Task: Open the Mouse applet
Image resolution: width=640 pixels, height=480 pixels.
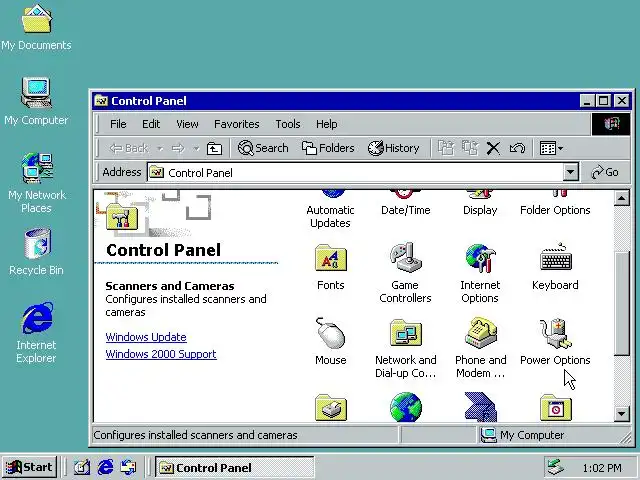Action: pos(331,333)
